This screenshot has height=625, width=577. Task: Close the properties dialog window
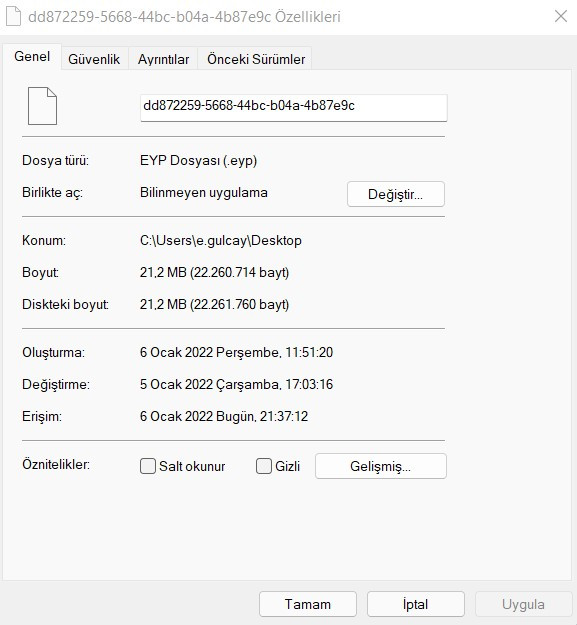point(561,16)
